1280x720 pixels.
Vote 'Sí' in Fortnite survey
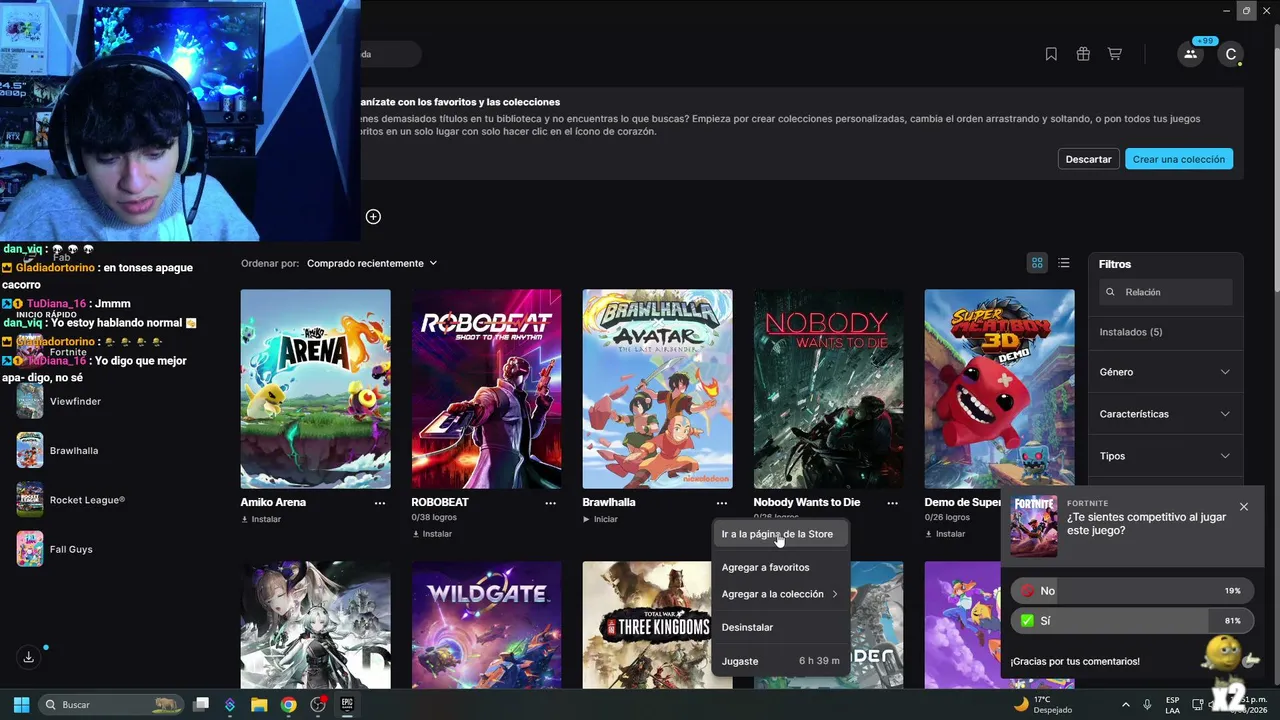[x=1131, y=621]
